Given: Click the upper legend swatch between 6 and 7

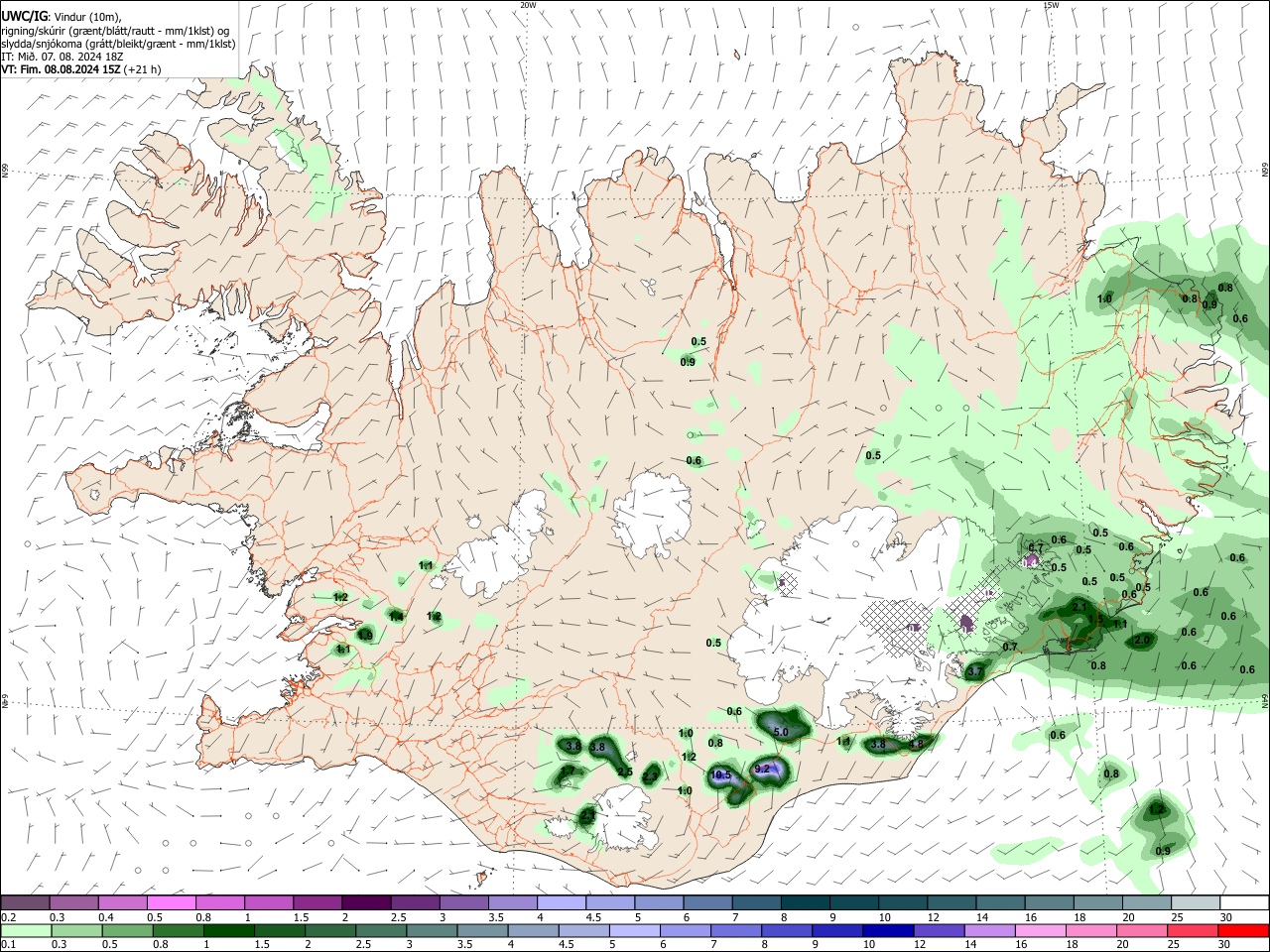Looking at the screenshot, I should point(708,902).
